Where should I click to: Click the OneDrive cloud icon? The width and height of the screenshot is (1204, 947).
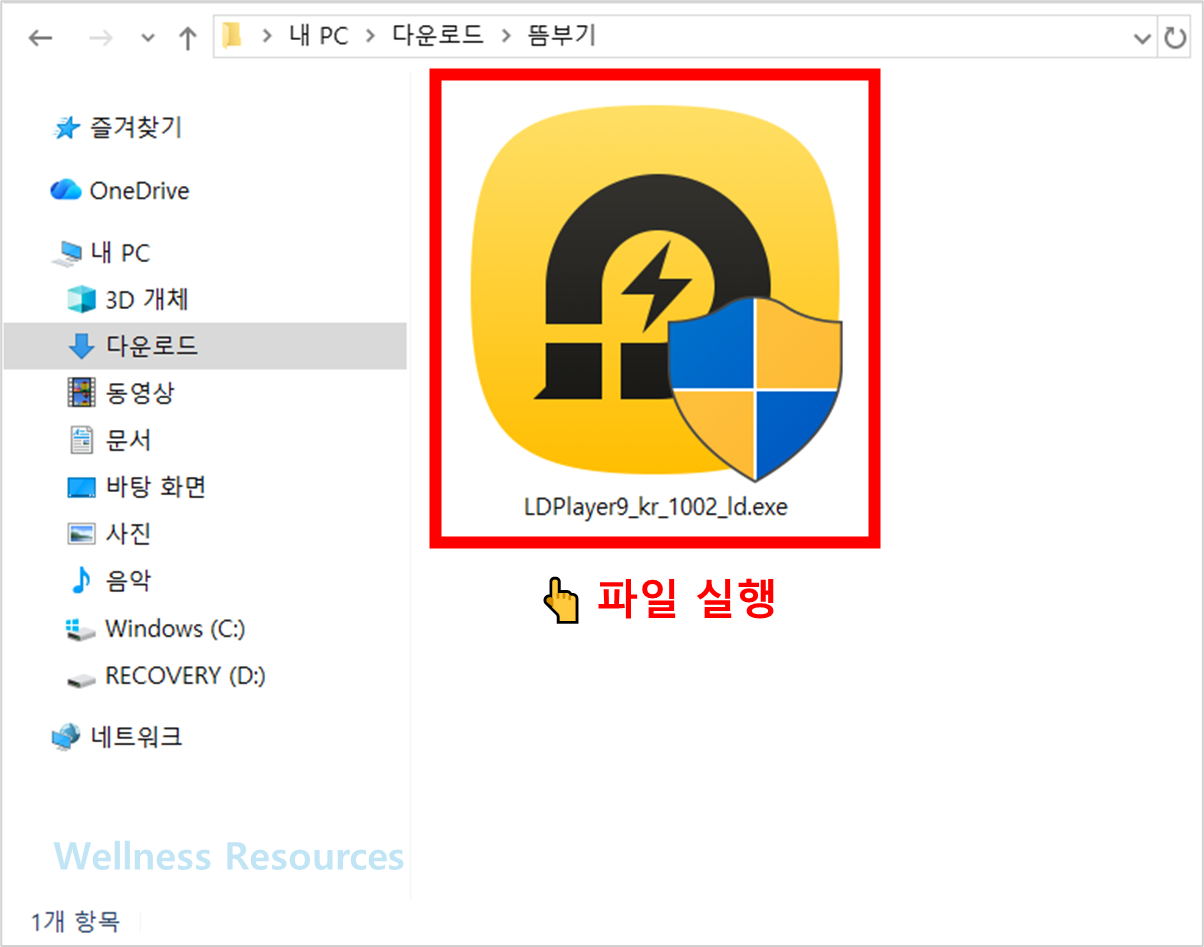pyautogui.click(x=66, y=189)
